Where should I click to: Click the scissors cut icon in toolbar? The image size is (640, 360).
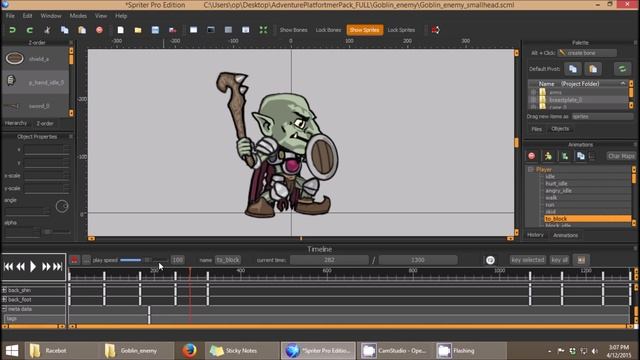pos(47,30)
